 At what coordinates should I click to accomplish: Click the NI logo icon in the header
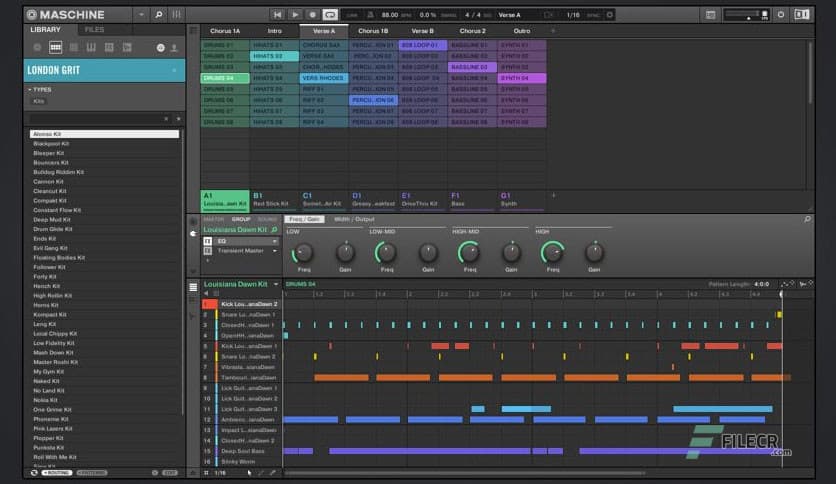801,14
